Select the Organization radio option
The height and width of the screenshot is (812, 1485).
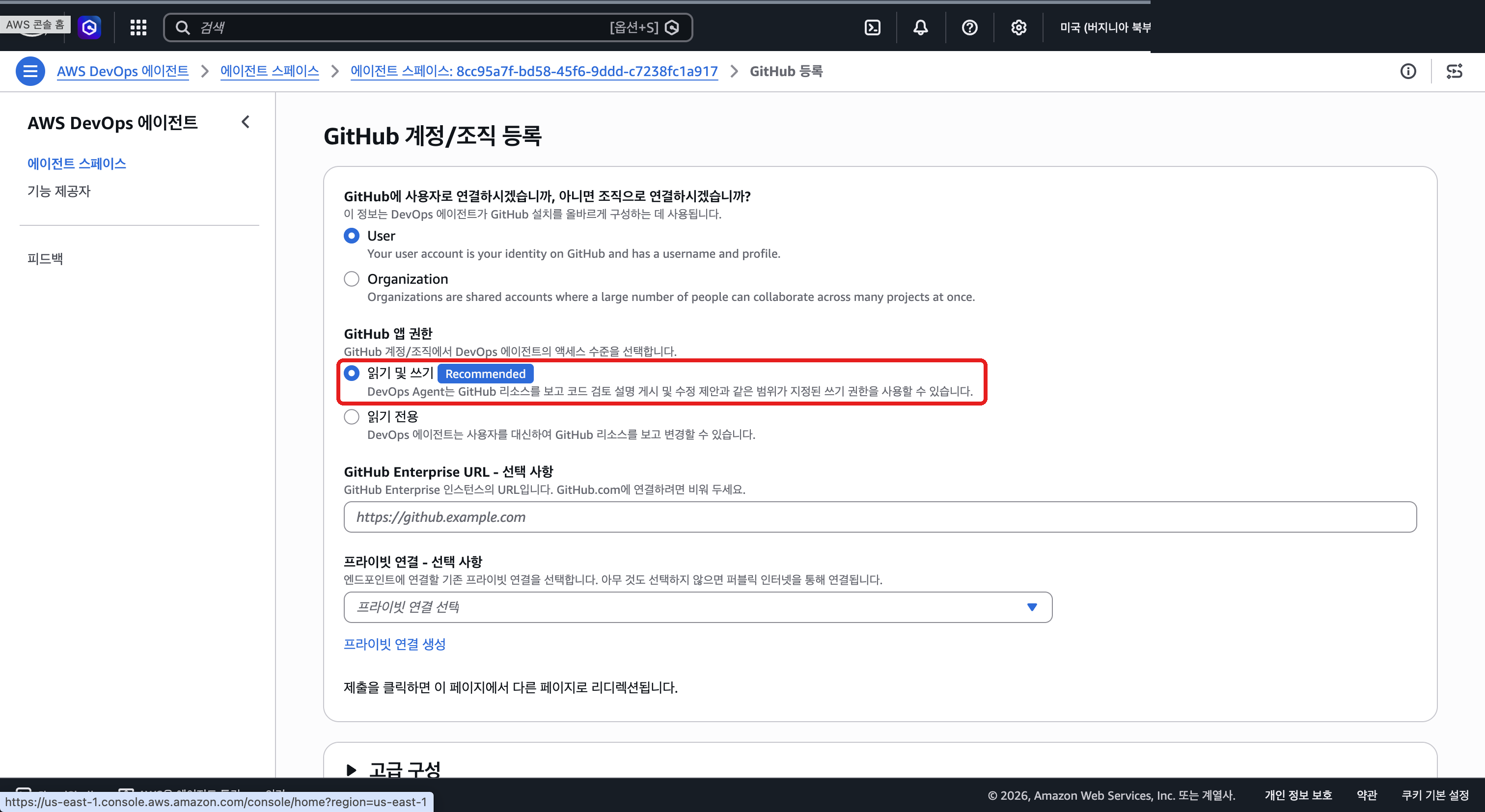[352, 279]
